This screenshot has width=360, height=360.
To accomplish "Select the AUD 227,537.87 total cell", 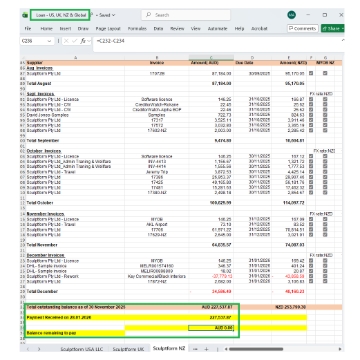I will [x=211, y=307].
